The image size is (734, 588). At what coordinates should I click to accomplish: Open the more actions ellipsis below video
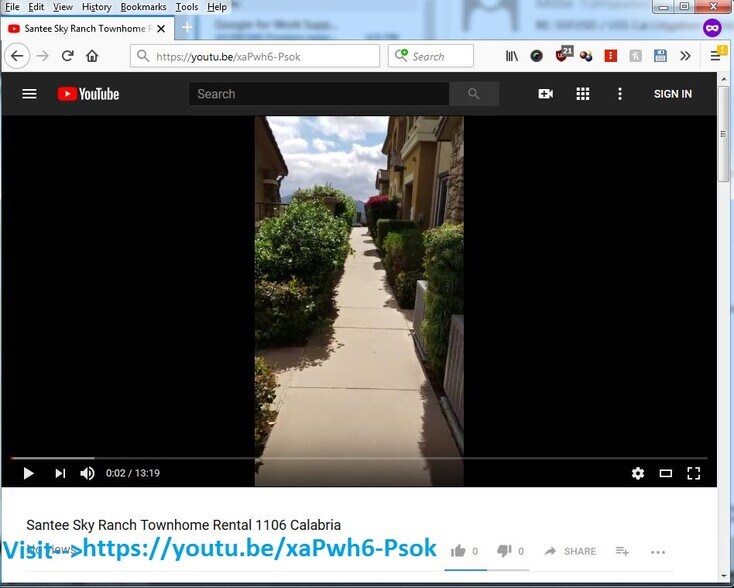(x=658, y=552)
